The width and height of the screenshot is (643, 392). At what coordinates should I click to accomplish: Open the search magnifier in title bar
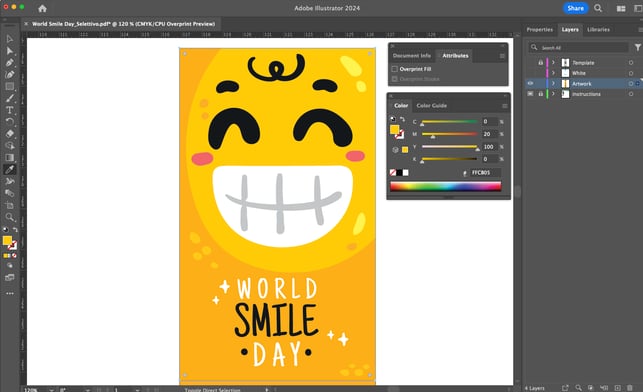pos(598,8)
